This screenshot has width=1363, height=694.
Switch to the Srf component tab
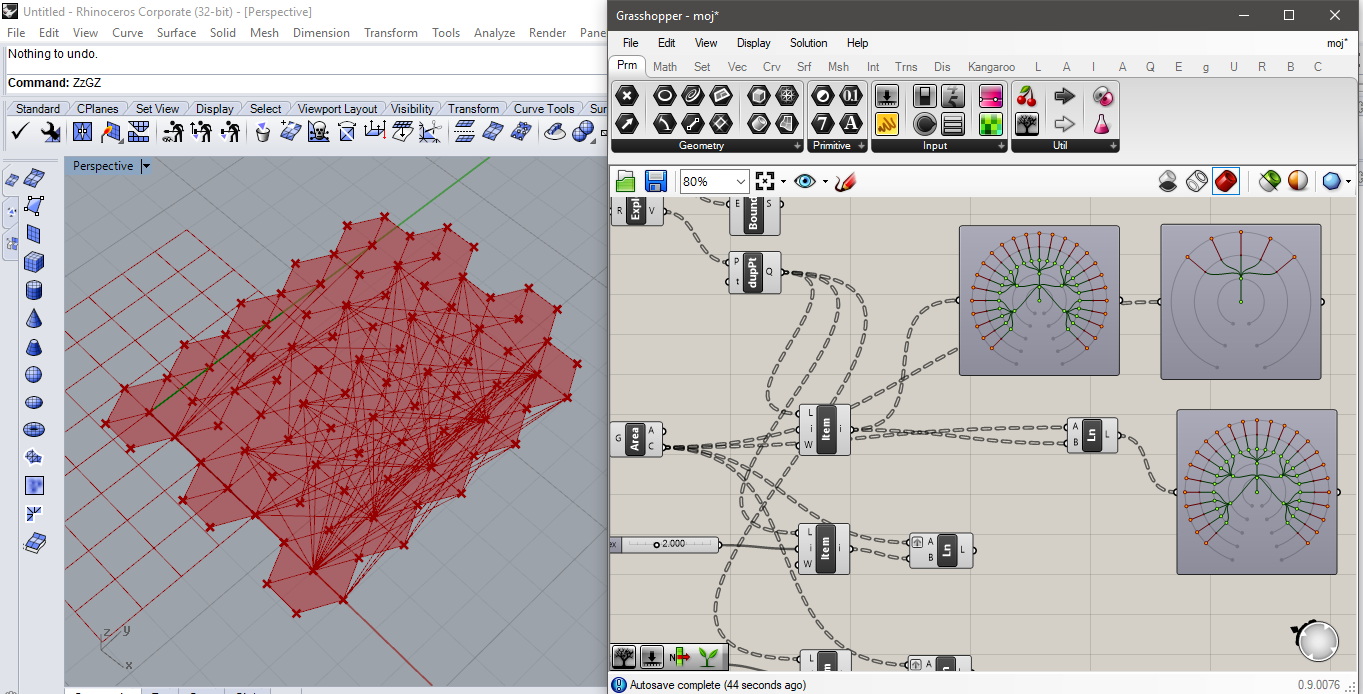[x=804, y=67]
